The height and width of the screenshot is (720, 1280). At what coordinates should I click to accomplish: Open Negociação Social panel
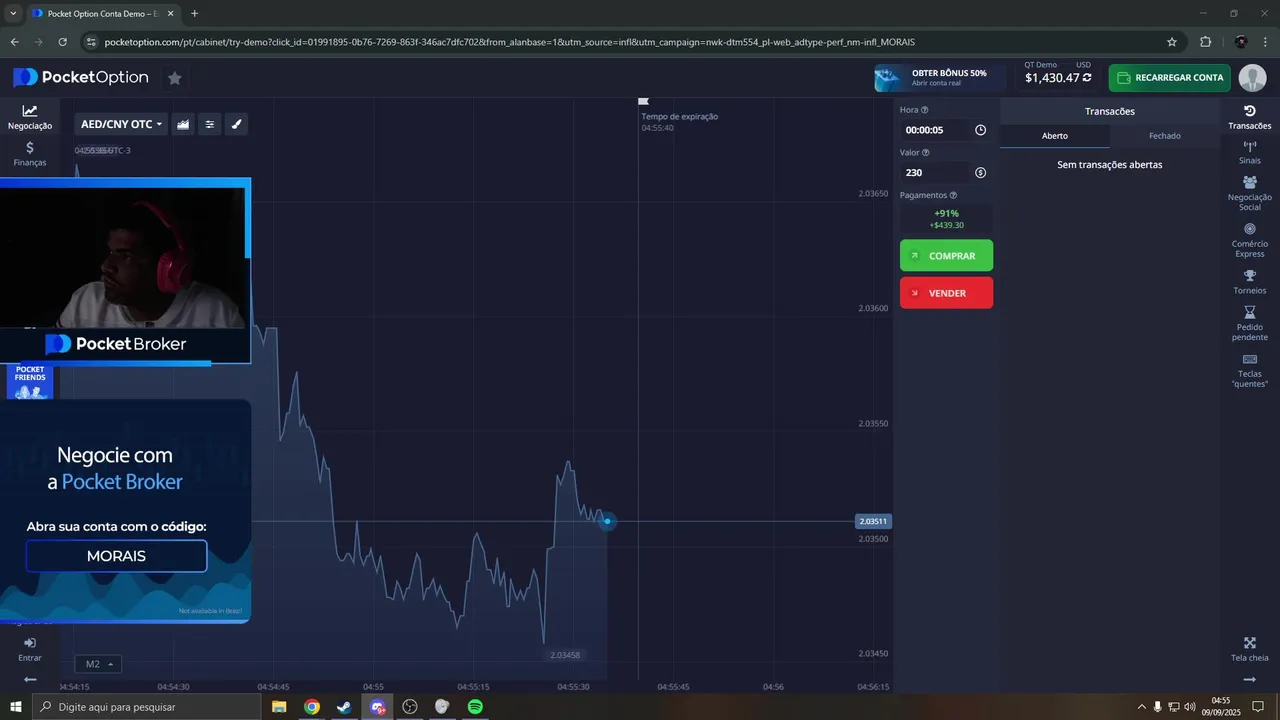pos(1250,194)
